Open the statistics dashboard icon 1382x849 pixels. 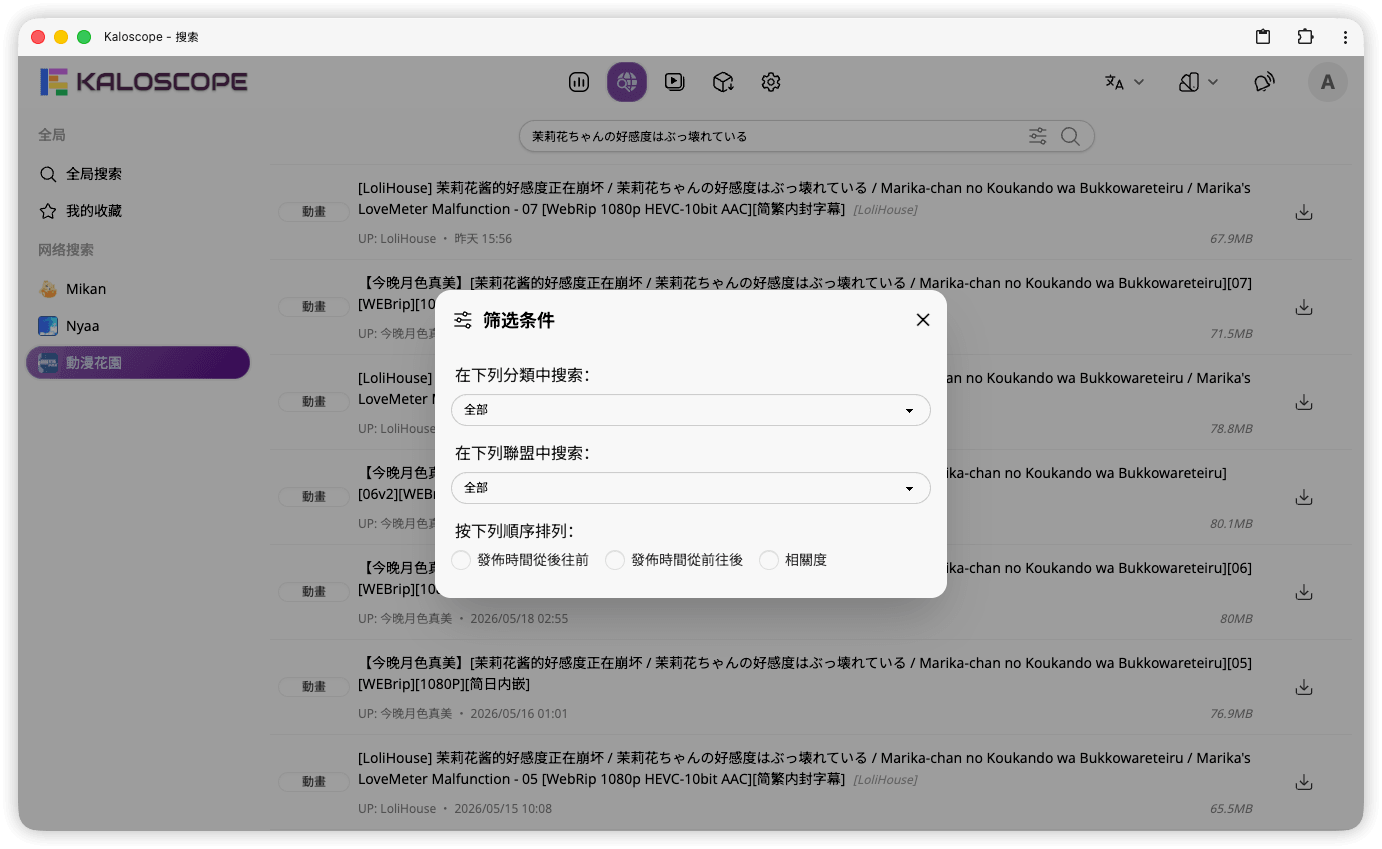pos(579,82)
